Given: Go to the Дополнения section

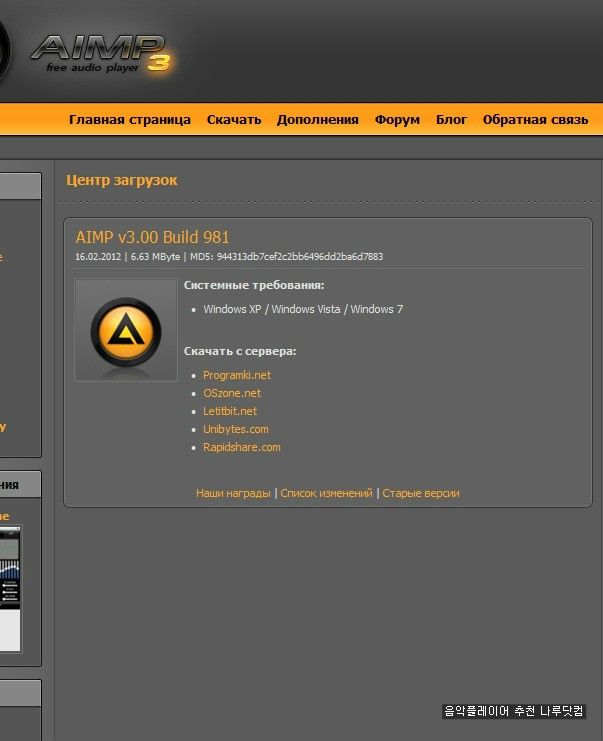Looking at the screenshot, I should pyautogui.click(x=318, y=120).
